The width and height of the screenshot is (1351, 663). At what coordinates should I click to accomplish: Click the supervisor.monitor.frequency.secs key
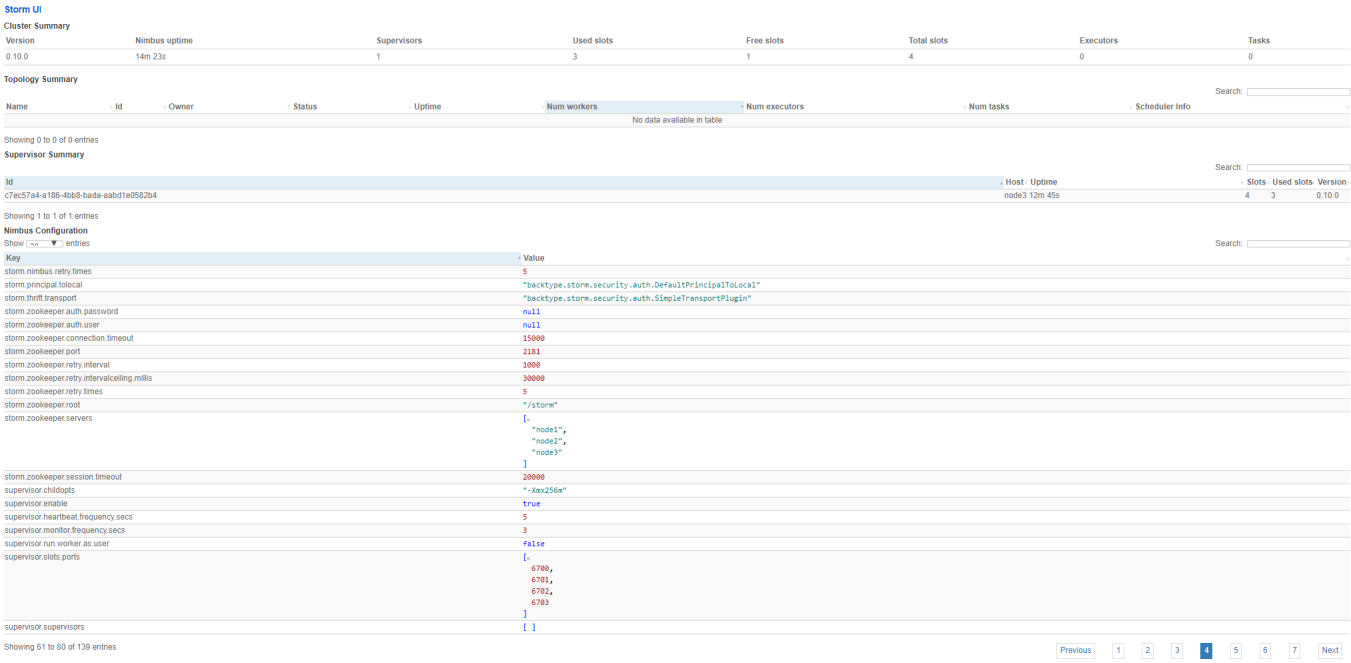click(65, 530)
